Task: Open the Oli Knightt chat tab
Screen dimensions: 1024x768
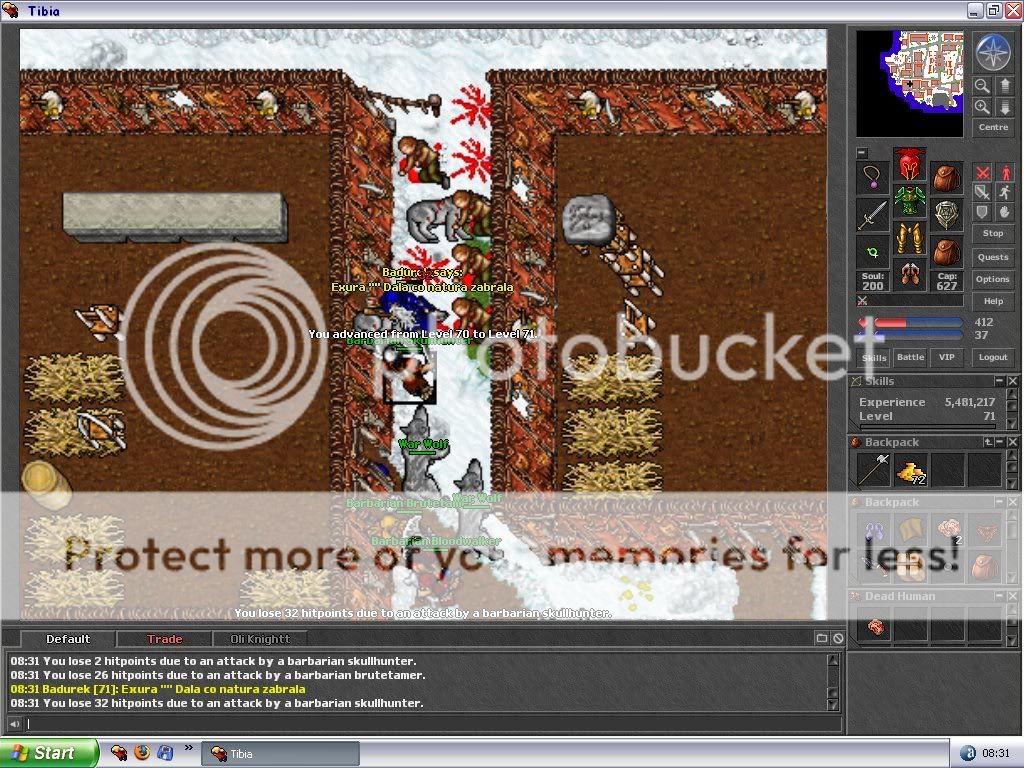Action: 260,639
